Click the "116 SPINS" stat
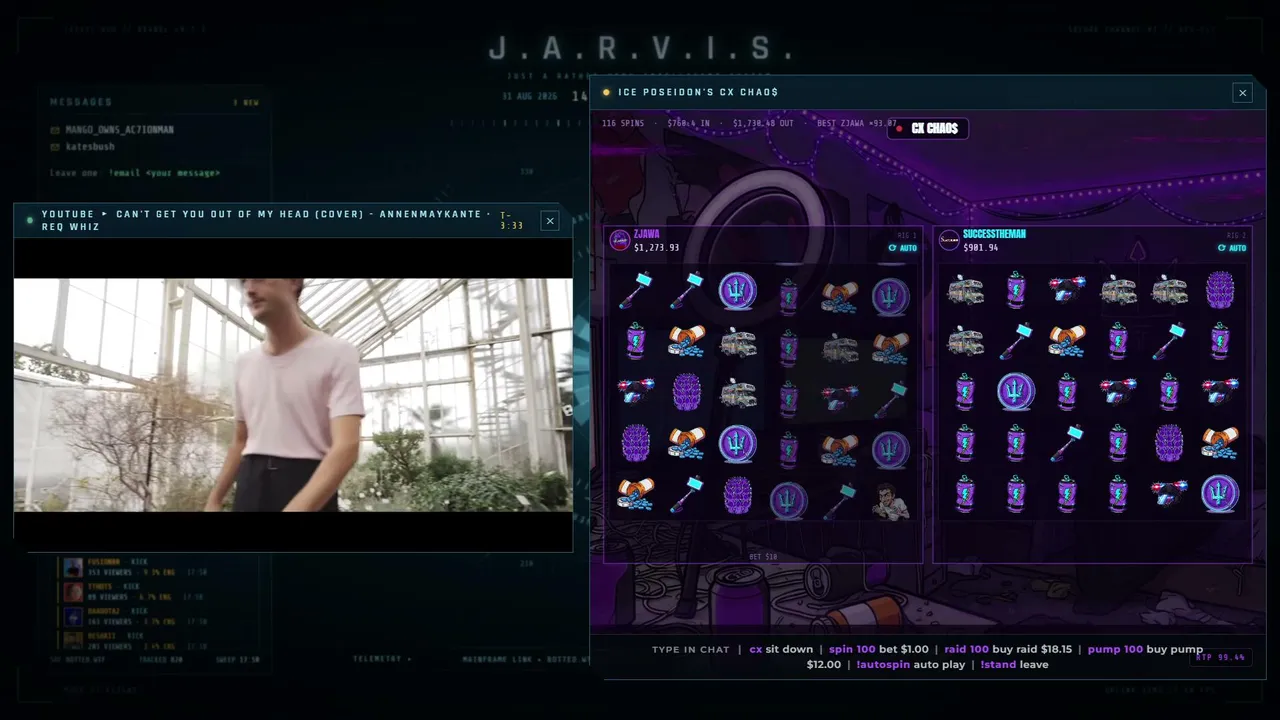Viewport: 1280px width, 720px height. tap(623, 124)
